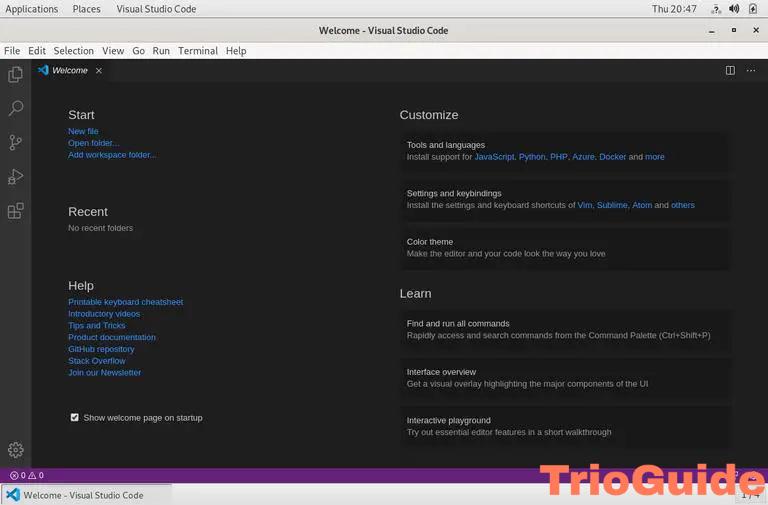Screen dimensions: 768x505
Task: Open the Extensions view
Action: pyautogui.click(x=15, y=211)
